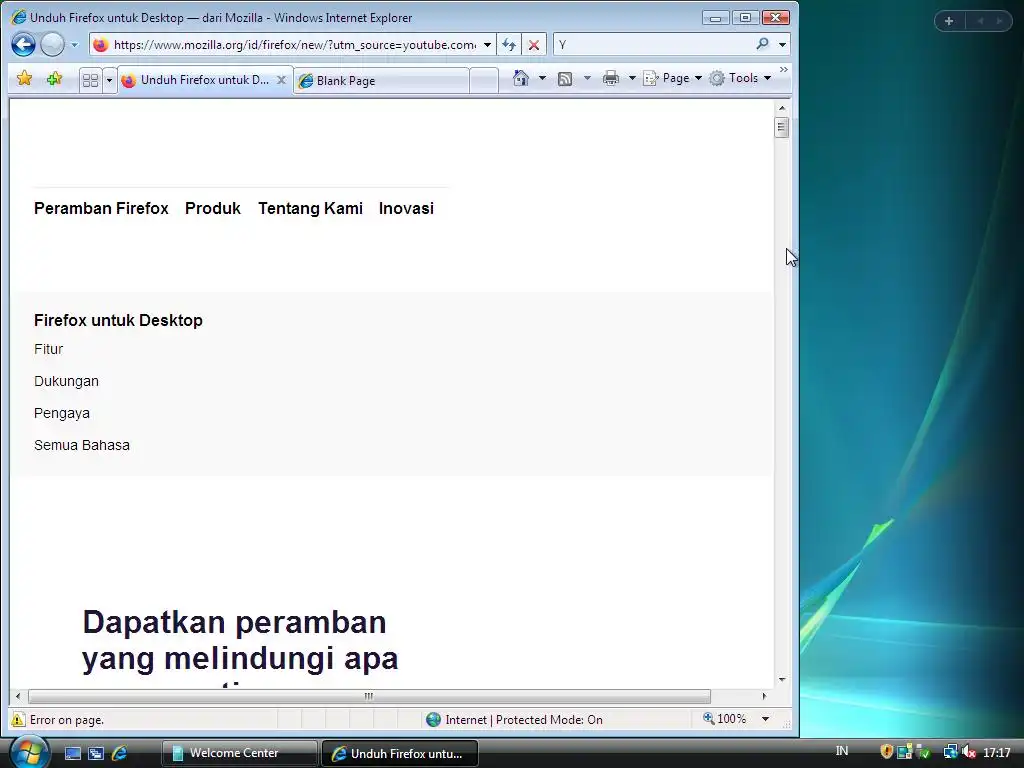Click the Forward navigation arrow
The image size is (1024, 768).
click(x=52, y=44)
